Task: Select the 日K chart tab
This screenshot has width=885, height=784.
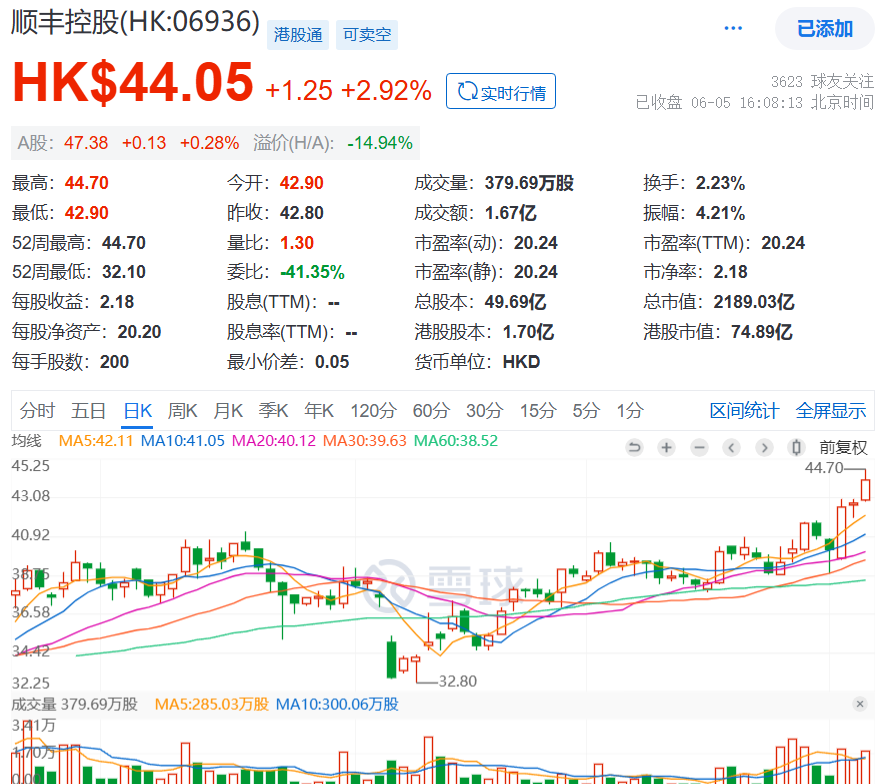Action: tap(138, 411)
